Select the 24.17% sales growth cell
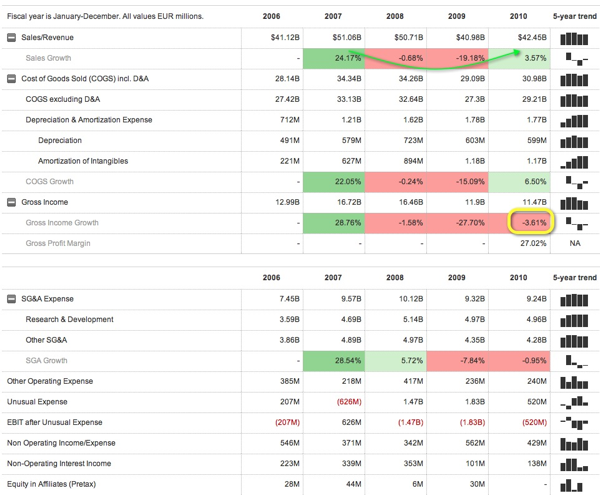This screenshot has width=600, height=495. [x=334, y=58]
